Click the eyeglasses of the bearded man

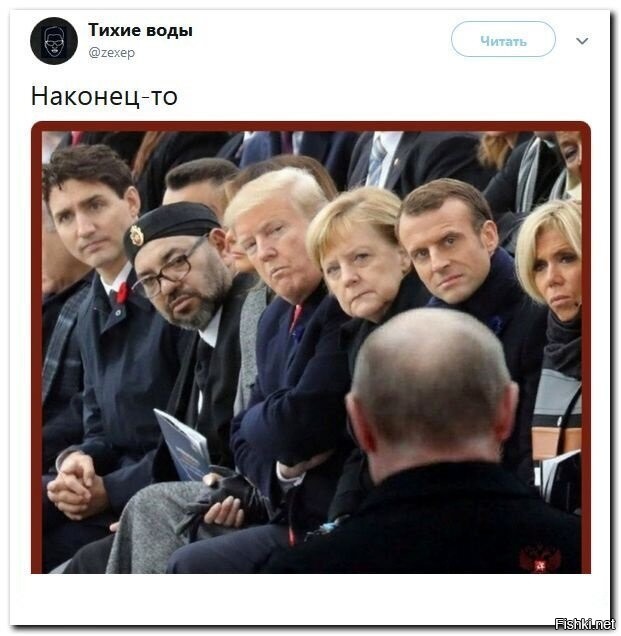click(170, 269)
